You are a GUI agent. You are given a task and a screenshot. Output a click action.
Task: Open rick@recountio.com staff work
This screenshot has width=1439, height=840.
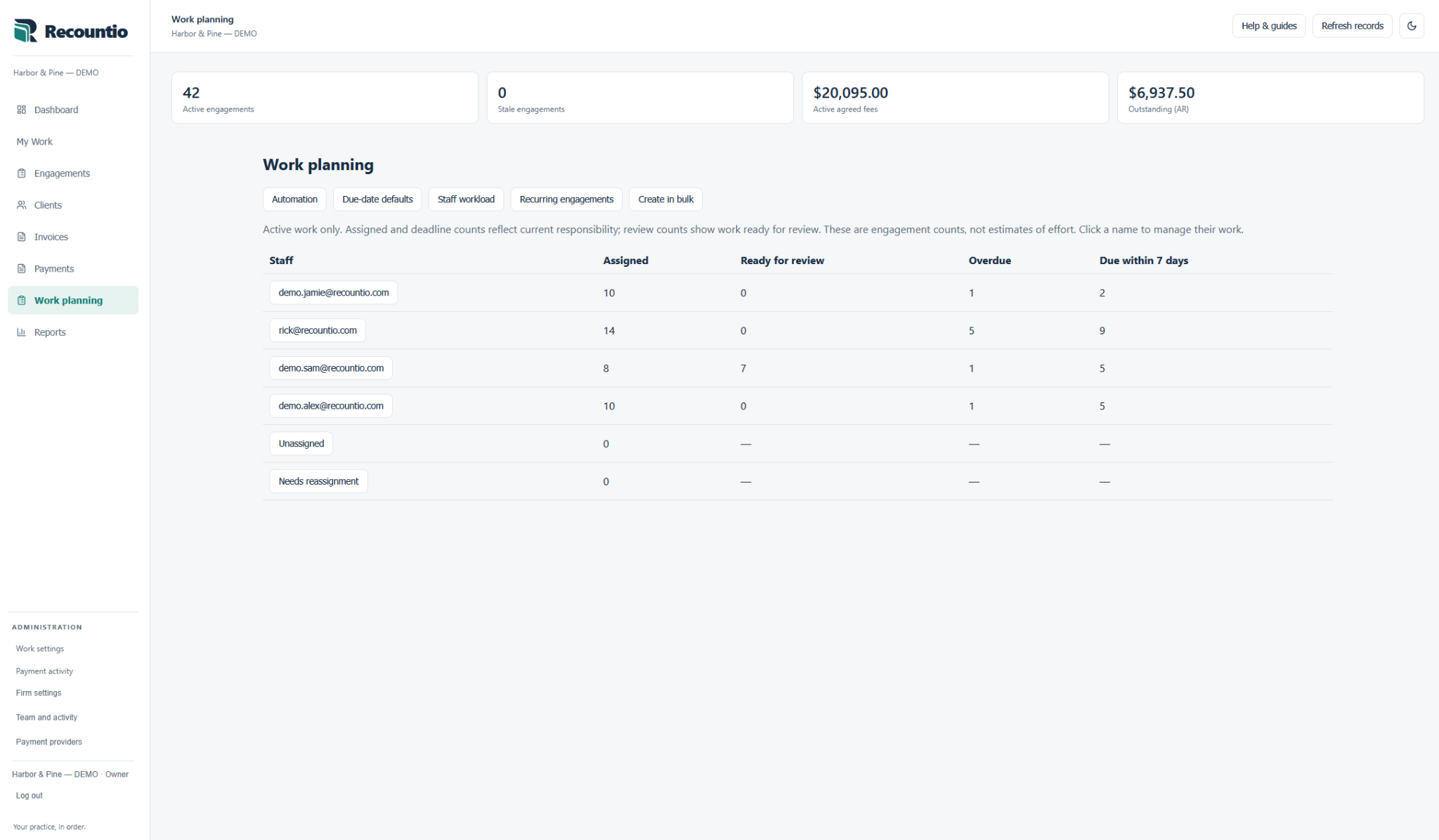click(318, 330)
